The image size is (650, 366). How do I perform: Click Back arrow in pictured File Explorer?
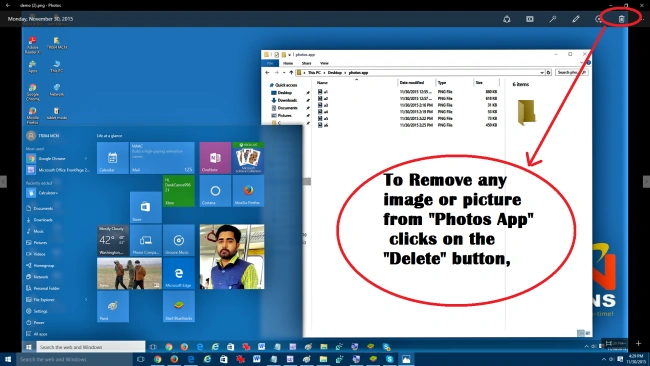(267, 73)
